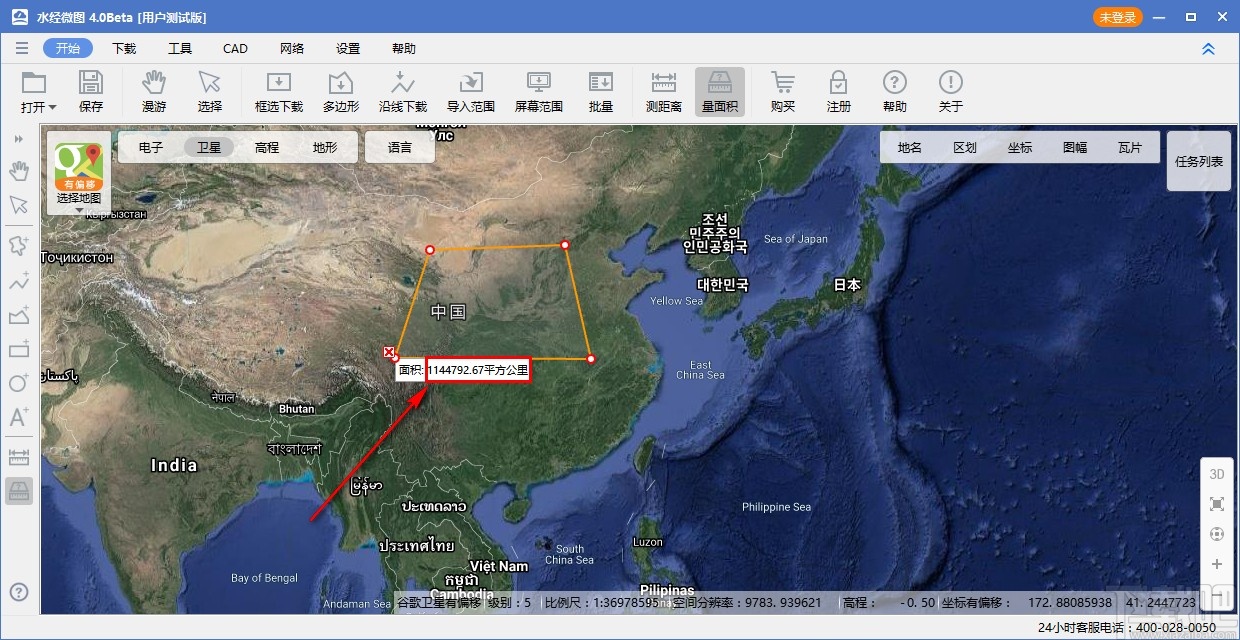Open the 任务列表 task list panel
This screenshot has height=640, width=1240.
click(x=1198, y=160)
